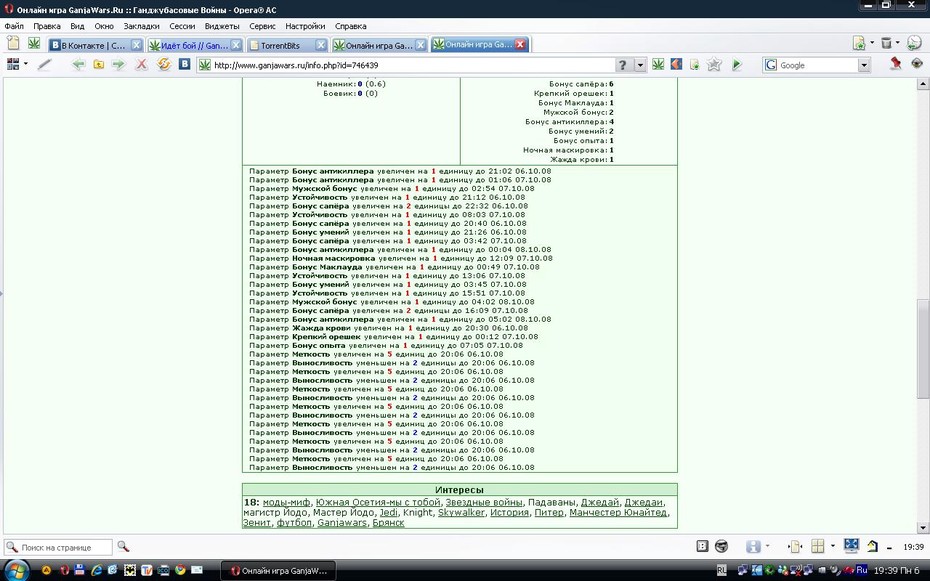
Task: Go forward with the green right arrow
Action: 119,65
